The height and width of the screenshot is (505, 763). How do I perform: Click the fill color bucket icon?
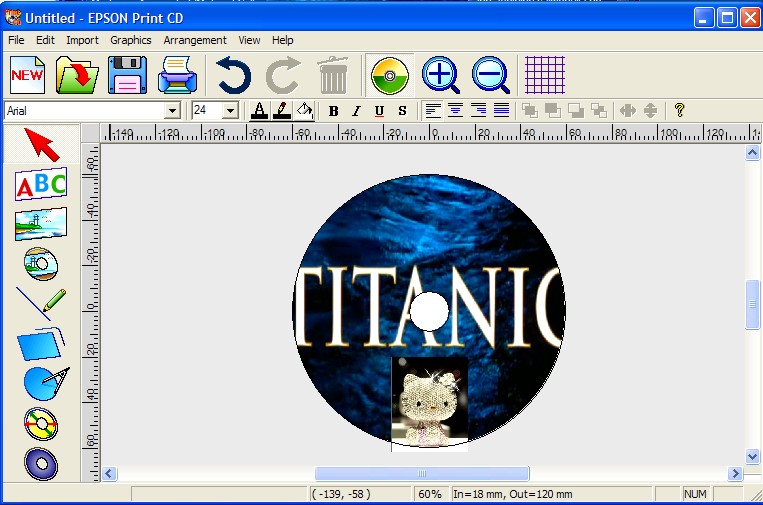click(x=305, y=111)
